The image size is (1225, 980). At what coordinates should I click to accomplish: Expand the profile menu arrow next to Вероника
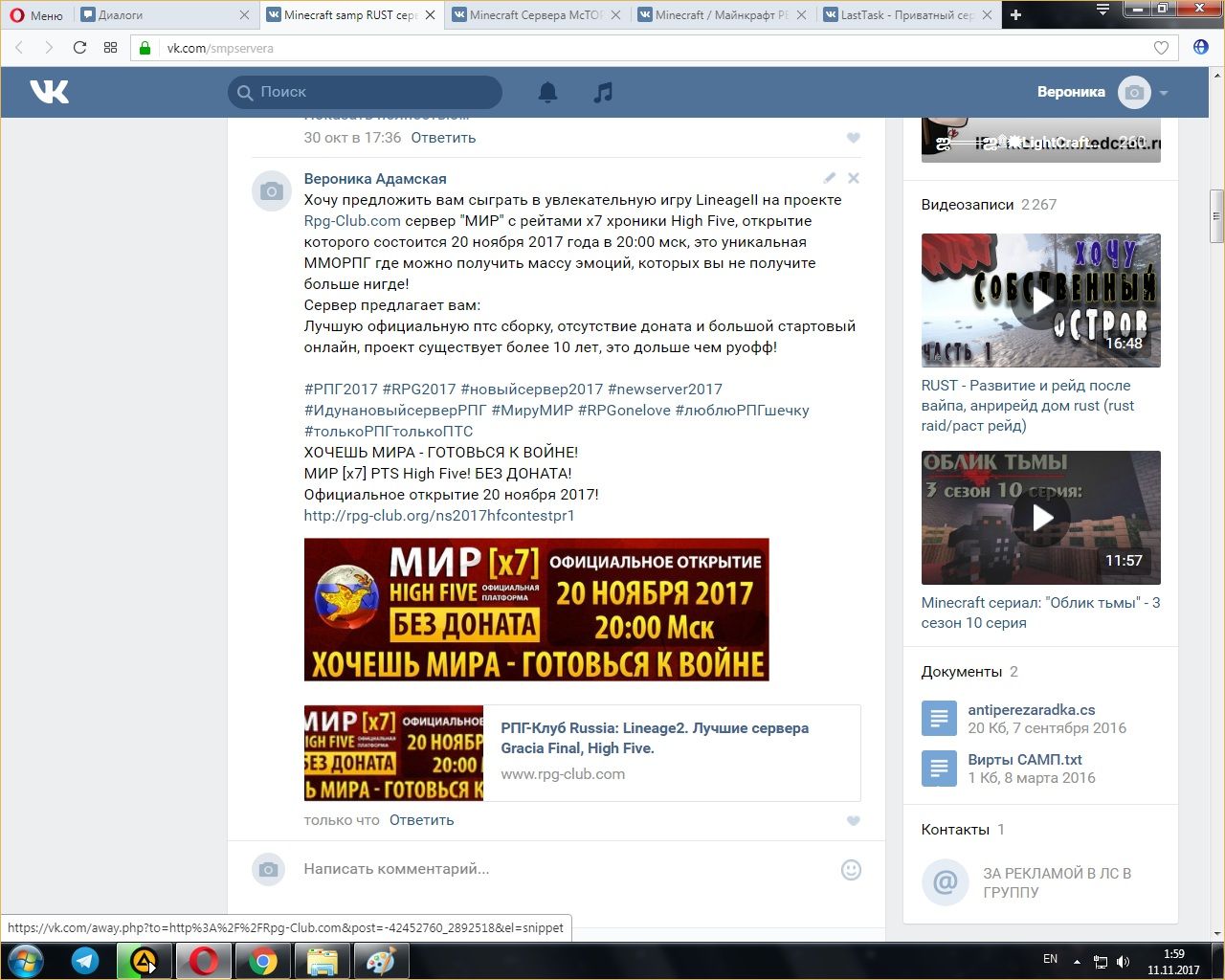(x=1164, y=93)
